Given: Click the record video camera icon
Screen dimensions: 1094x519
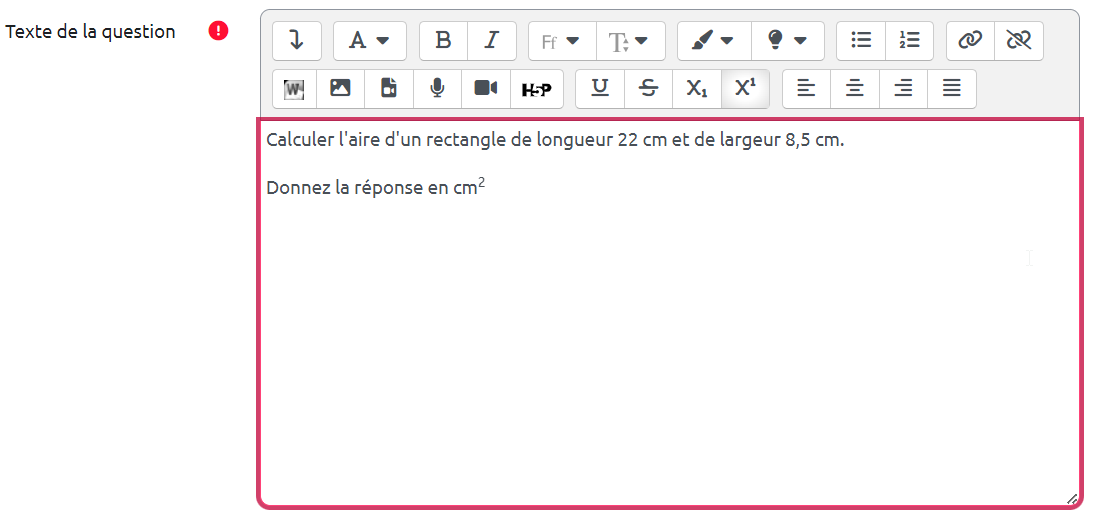Looking at the screenshot, I should tap(486, 89).
